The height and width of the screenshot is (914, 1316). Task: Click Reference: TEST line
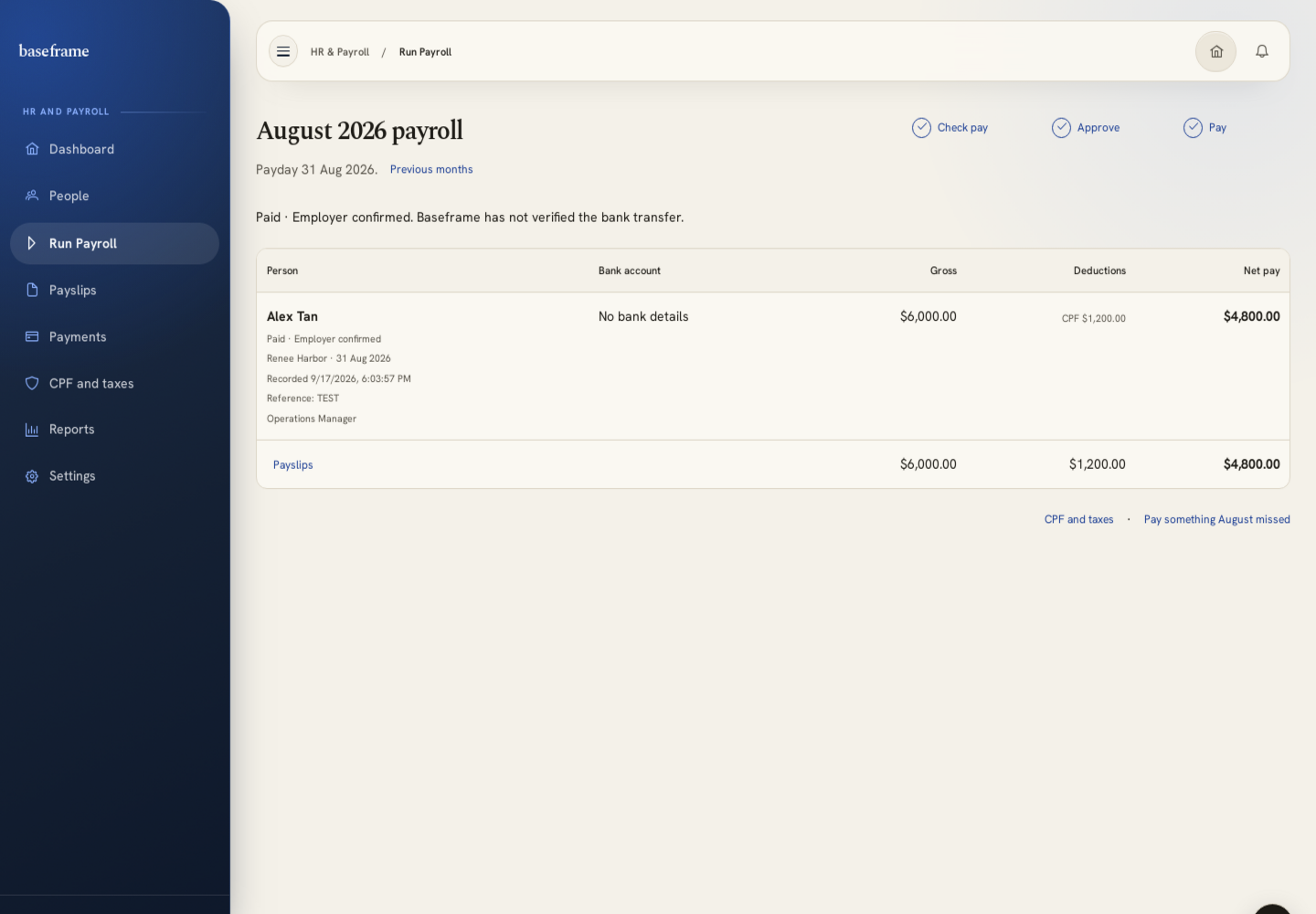pyautogui.click(x=302, y=399)
